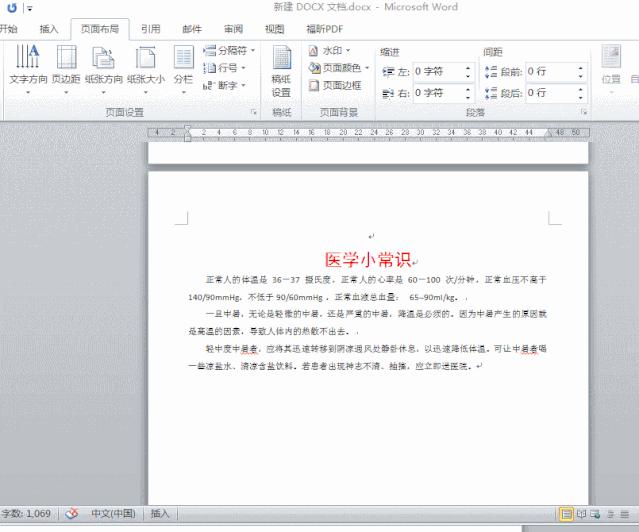Viewport: 639px width, 532px height.
Task: Click the proofing errors icon in status bar
Action: [71, 513]
